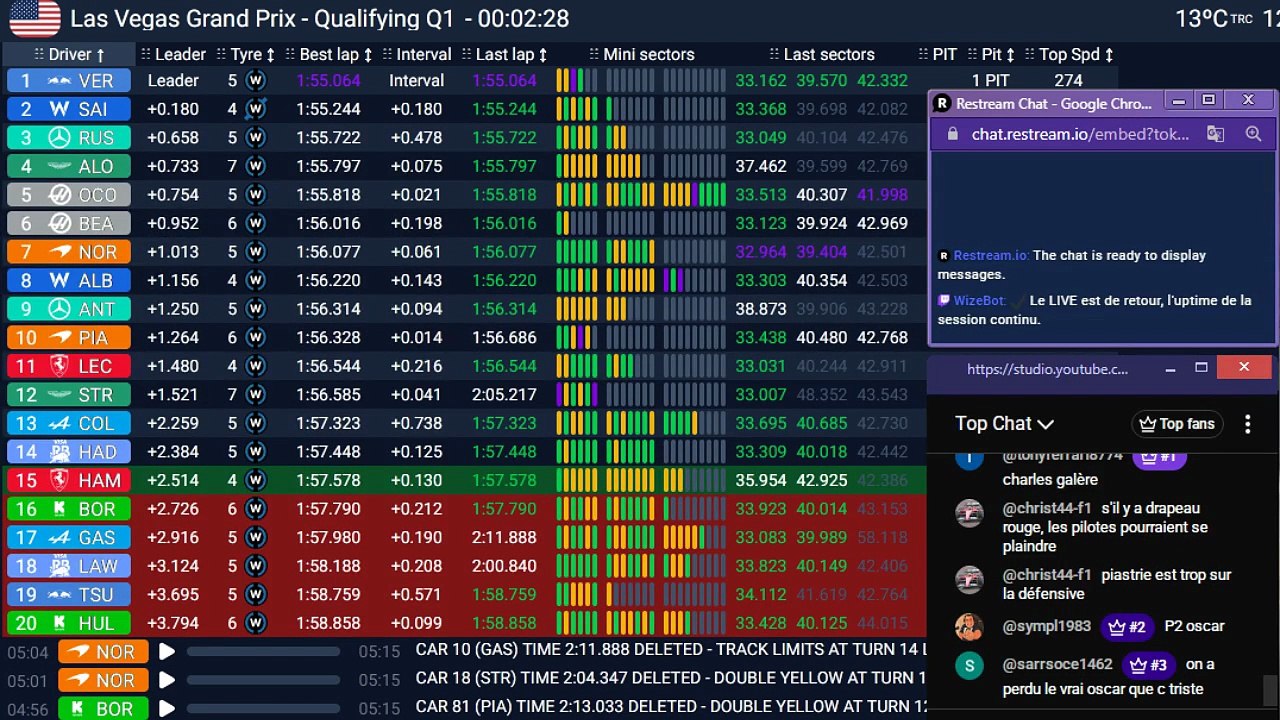Click the Restream chat address bar URL
Screen dimensions: 1280x720
pyautogui.click(x=1081, y=134)
